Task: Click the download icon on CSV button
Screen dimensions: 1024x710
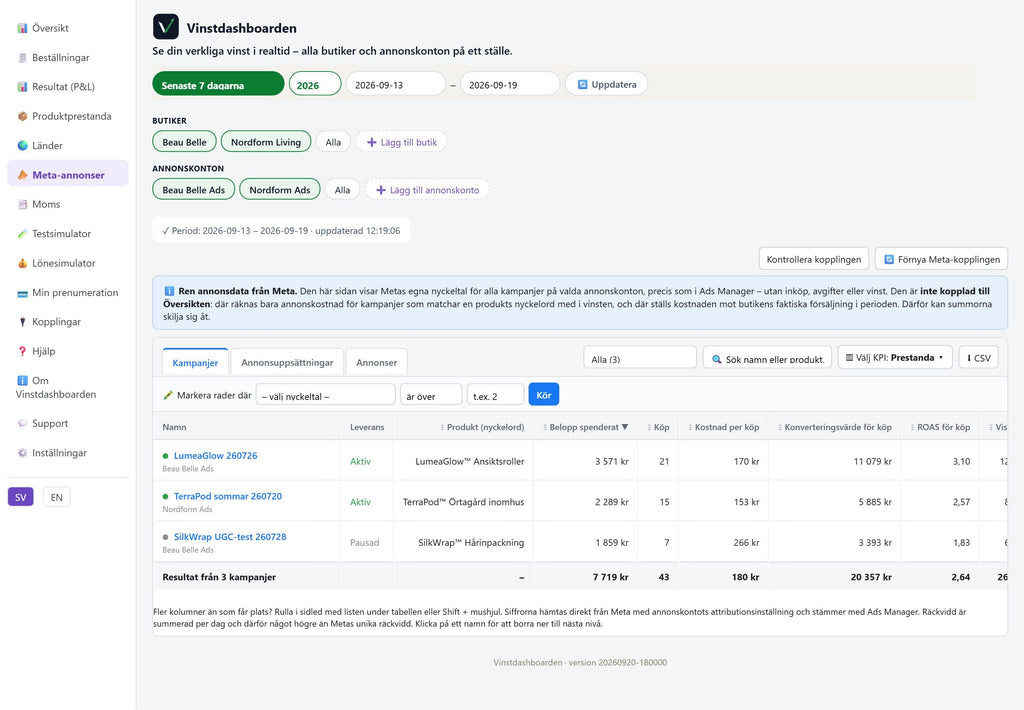Action: coord(969,358)
